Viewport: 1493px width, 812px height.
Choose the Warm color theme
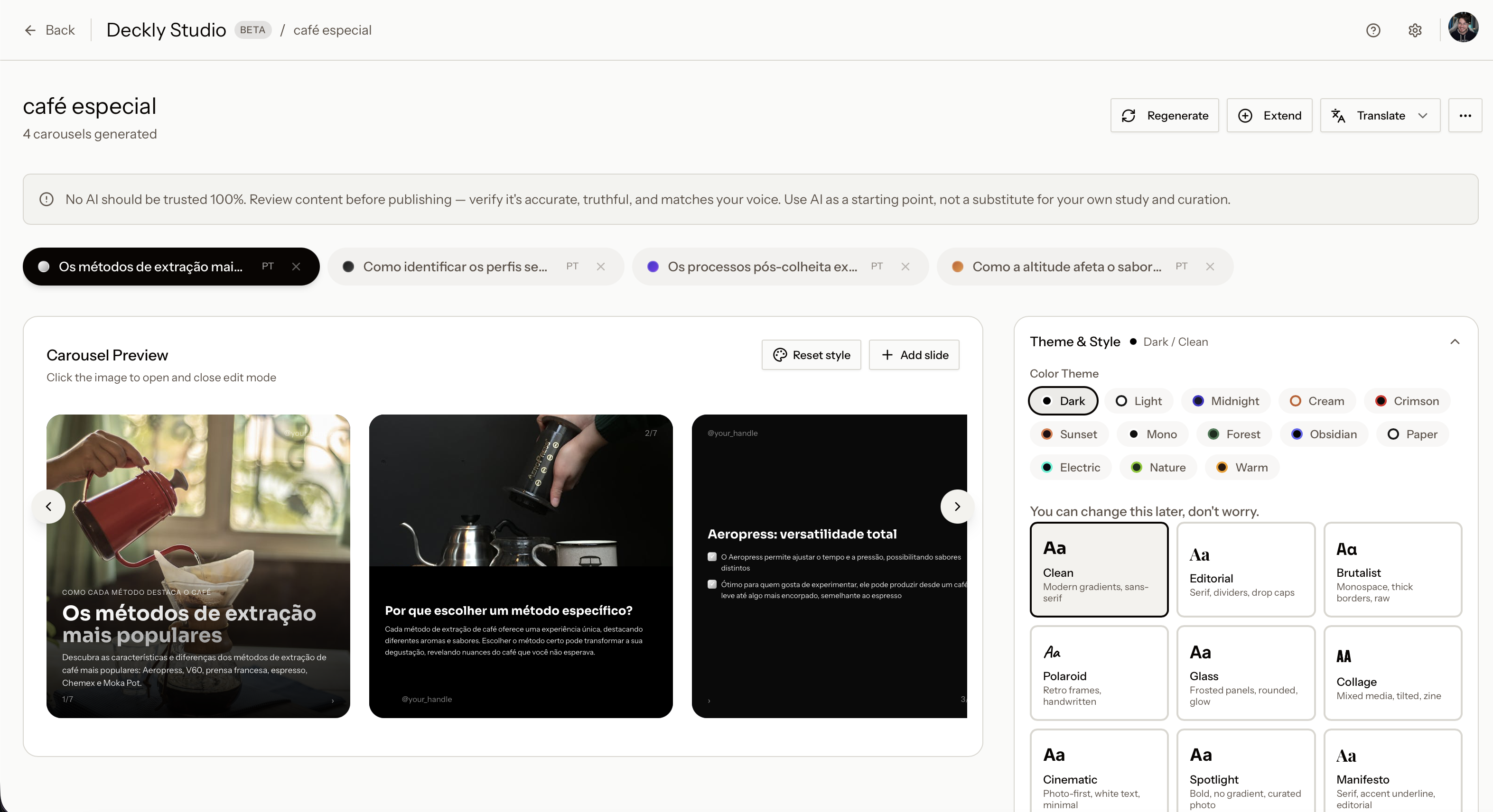(1242, 467)
